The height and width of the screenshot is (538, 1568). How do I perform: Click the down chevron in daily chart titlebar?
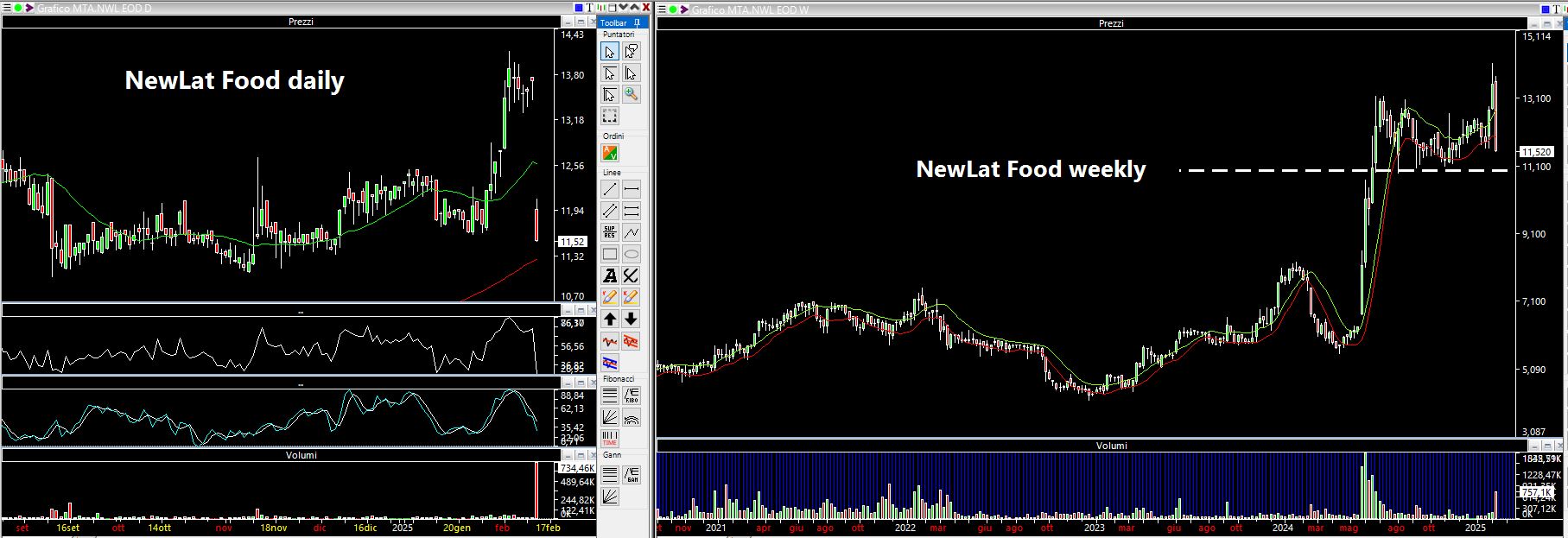(x=623, y=7)
